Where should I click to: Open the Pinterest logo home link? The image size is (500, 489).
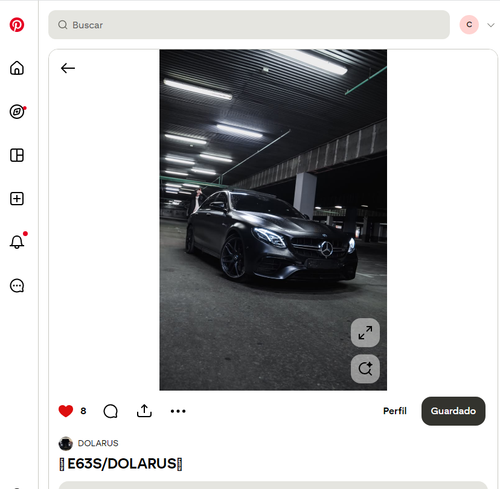[x=17, y=25]
